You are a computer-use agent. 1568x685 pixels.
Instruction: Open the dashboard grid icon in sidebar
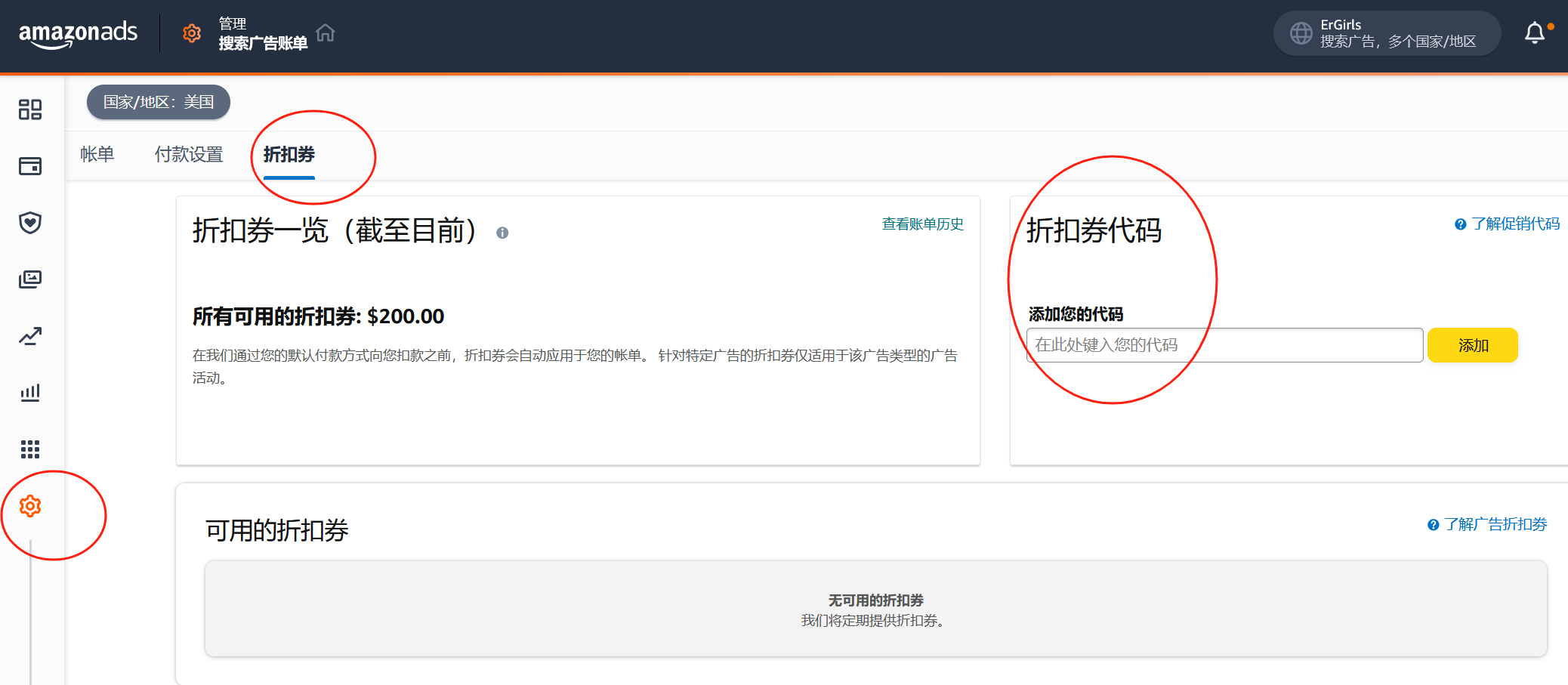click(30, 110)
